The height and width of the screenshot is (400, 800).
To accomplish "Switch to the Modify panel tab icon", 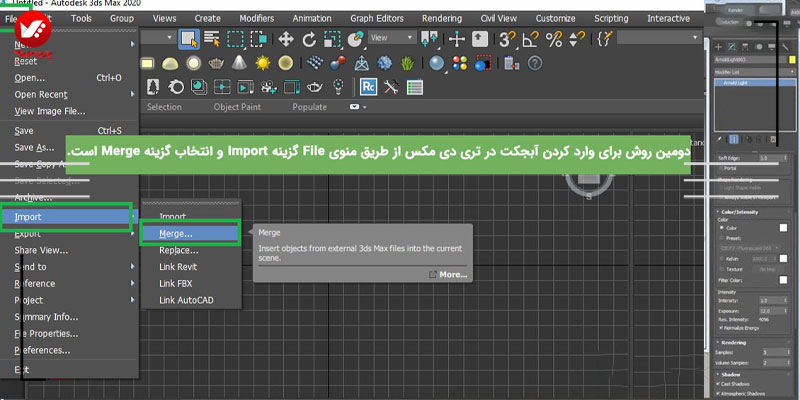I will 732,47.
